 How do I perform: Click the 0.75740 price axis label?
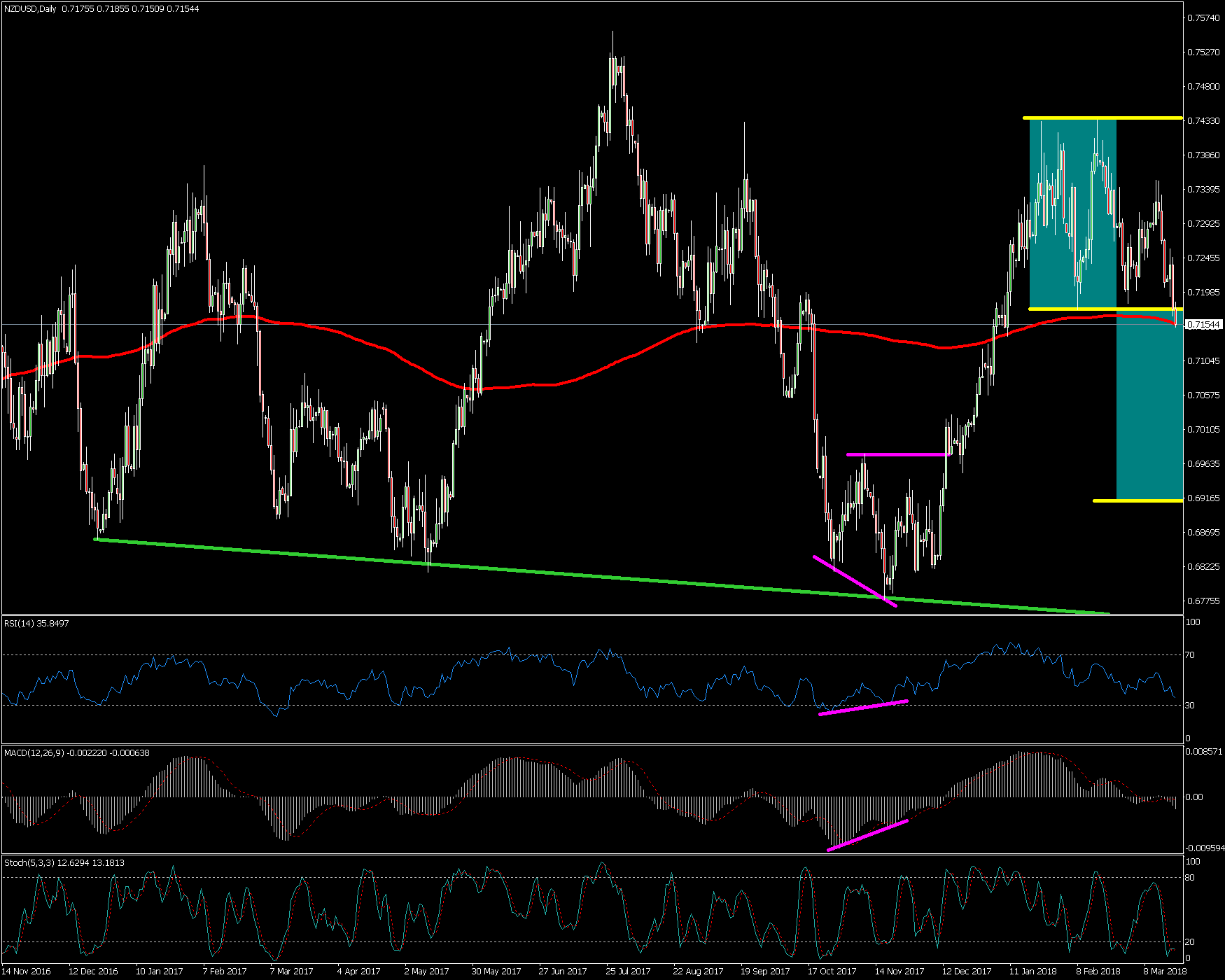[1203, 18]
